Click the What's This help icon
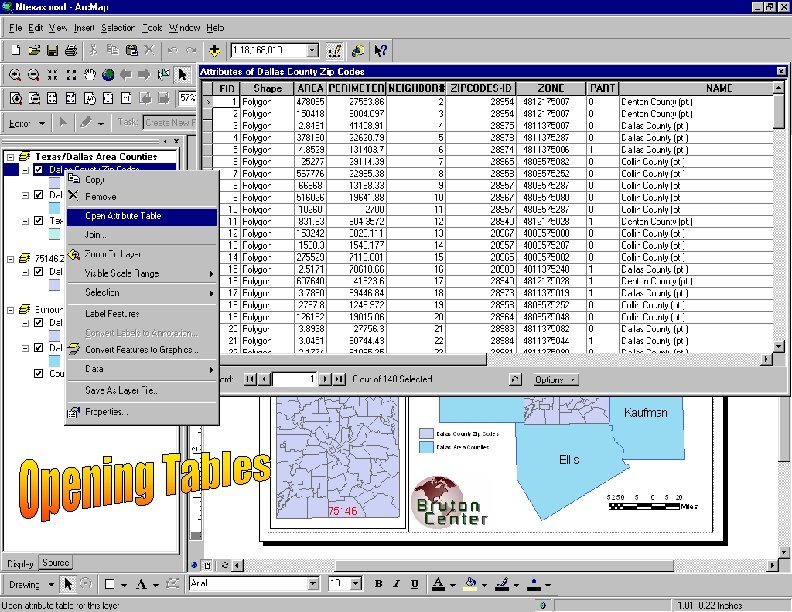The width and height of the screenshot is (792, 612). (x=380, y=50)
